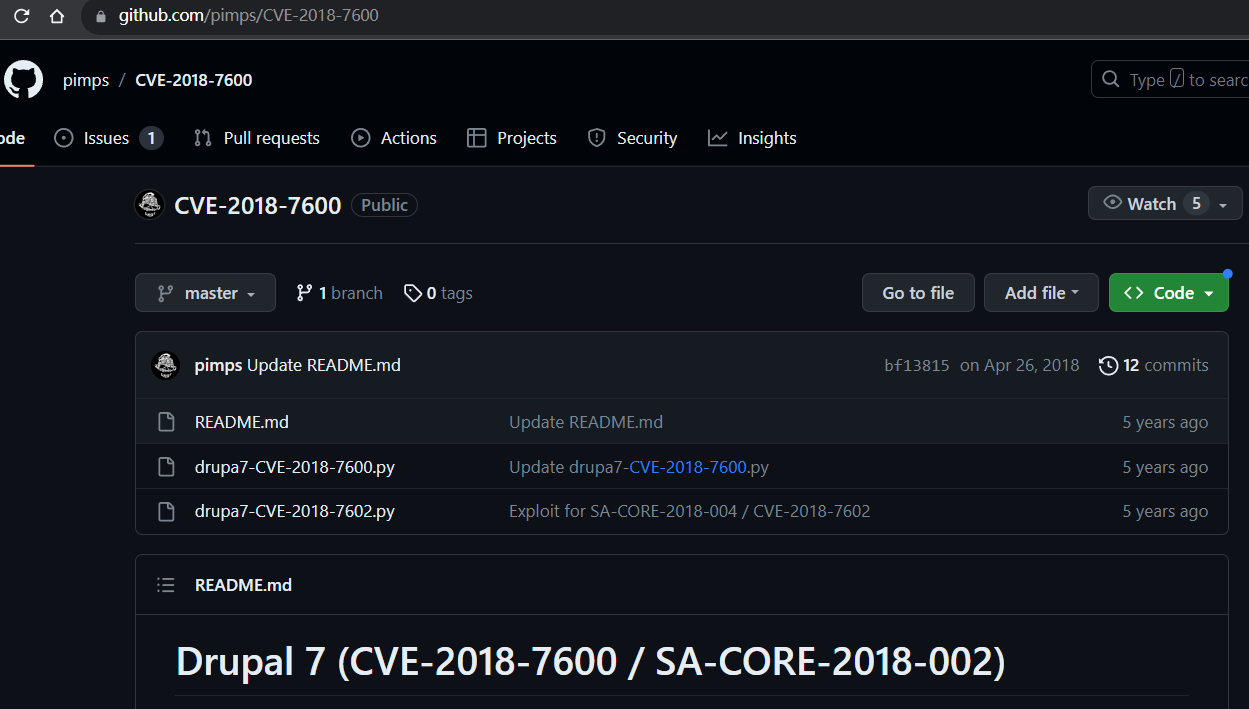The image size is (1249, 709).
Task: Click the repository owner avatar beside title
Action: coord(149,205)
